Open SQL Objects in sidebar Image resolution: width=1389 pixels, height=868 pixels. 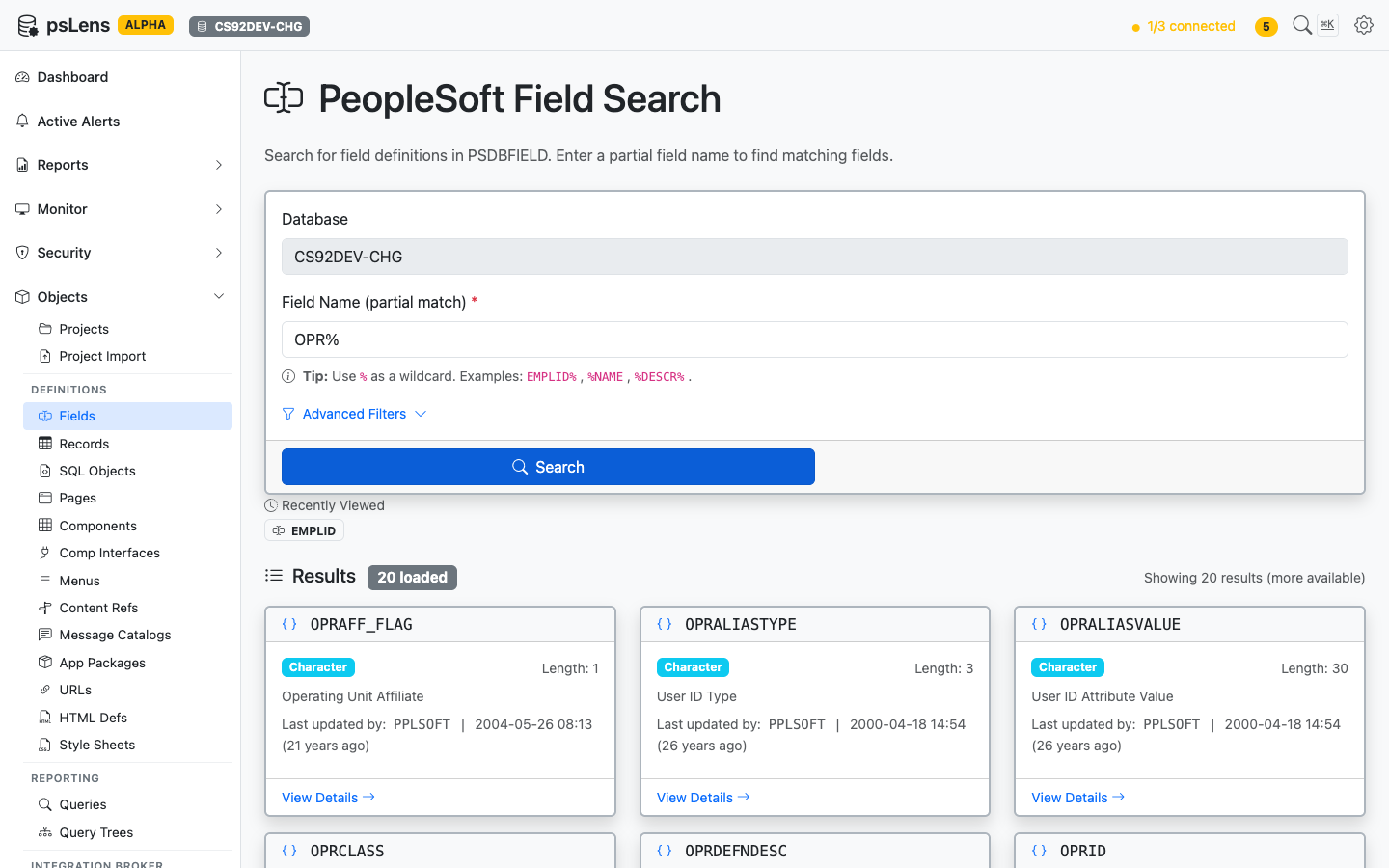(127, 471)
